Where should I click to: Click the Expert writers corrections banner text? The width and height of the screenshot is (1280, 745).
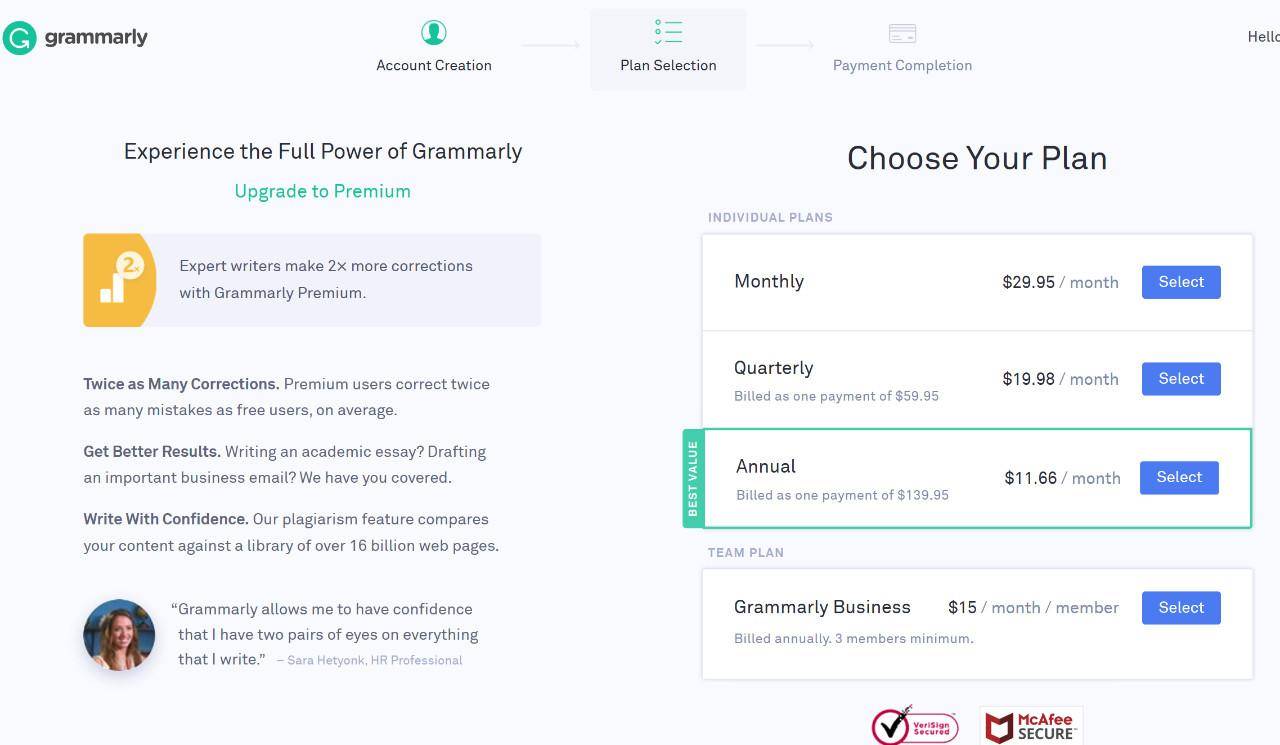[326, 279]
